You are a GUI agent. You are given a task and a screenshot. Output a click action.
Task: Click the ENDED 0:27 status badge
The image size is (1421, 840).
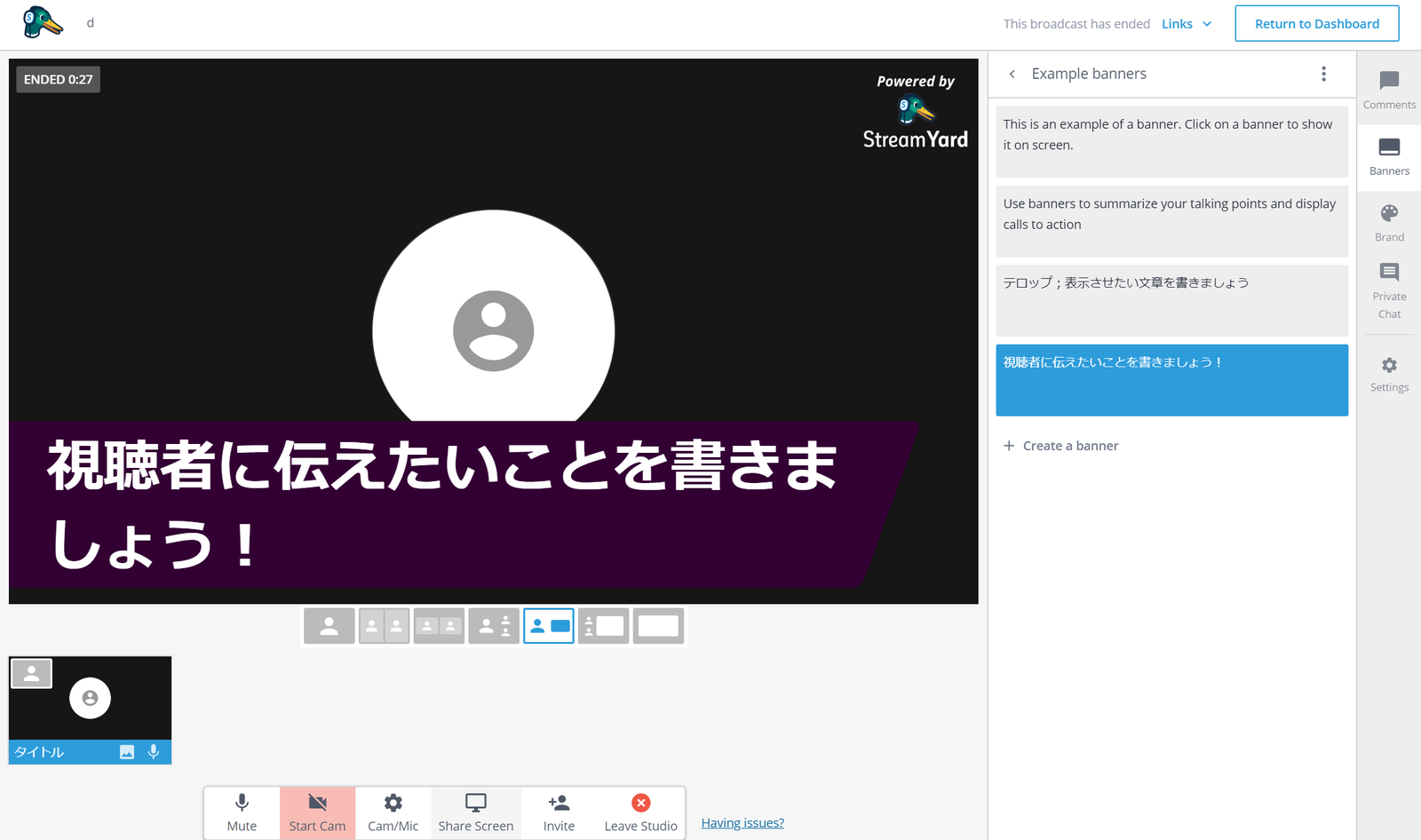(x=58, y=79)
